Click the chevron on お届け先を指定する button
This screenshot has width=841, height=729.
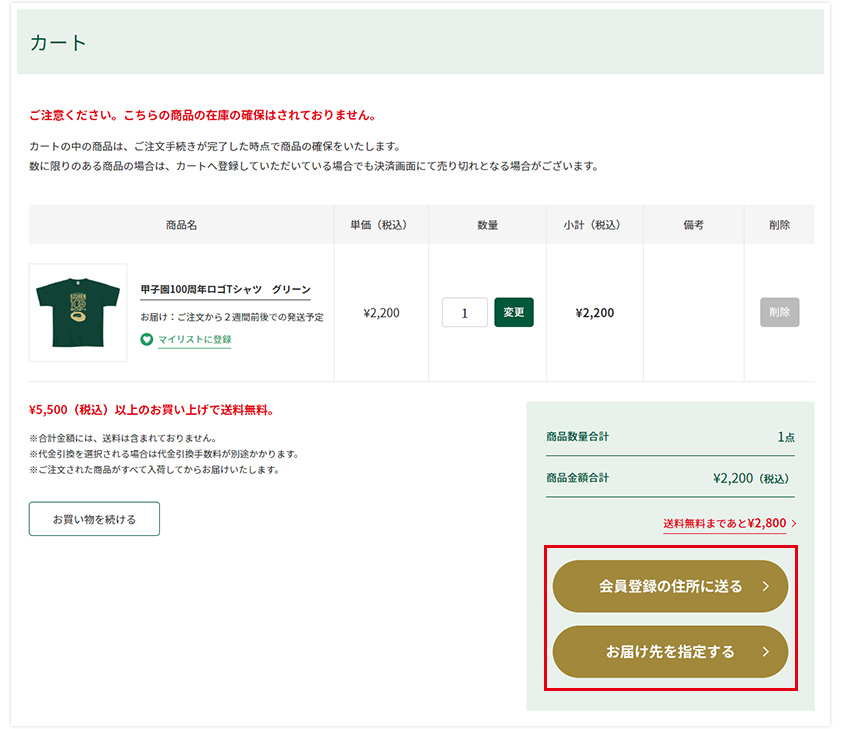(x=765, y=652)
